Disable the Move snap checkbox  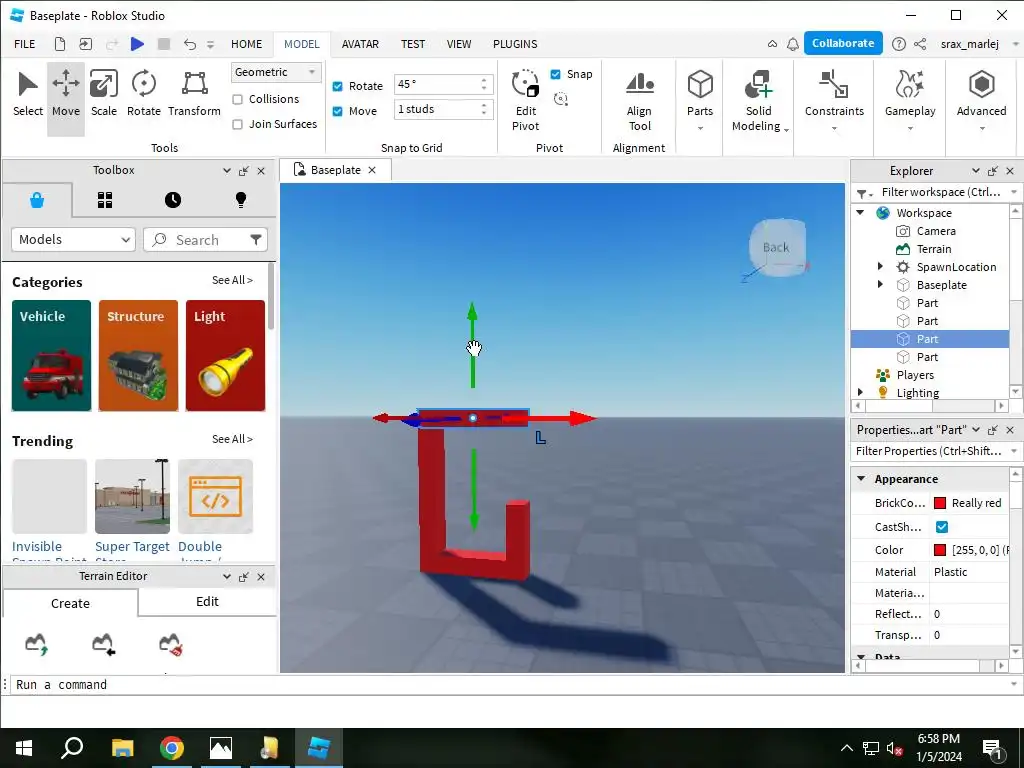[338, 111]
